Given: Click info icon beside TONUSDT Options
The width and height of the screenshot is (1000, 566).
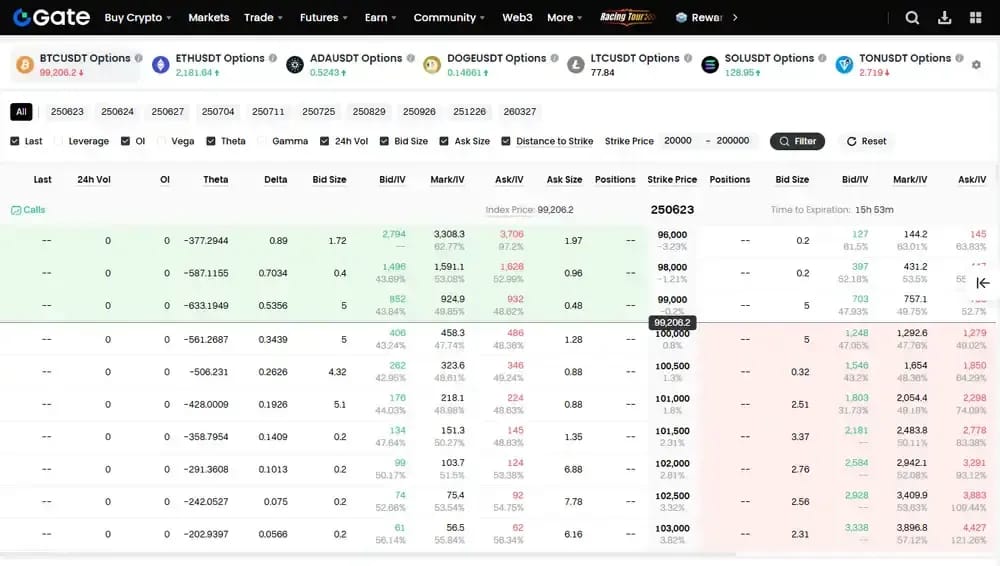Looking at the screenshot, I should point(959,58).
